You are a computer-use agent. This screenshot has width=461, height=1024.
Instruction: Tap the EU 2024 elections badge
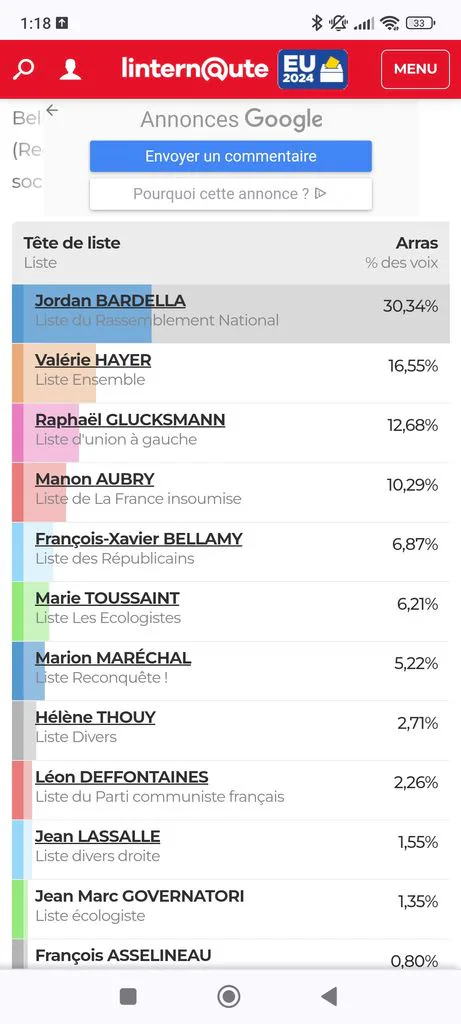click(313, 69)
